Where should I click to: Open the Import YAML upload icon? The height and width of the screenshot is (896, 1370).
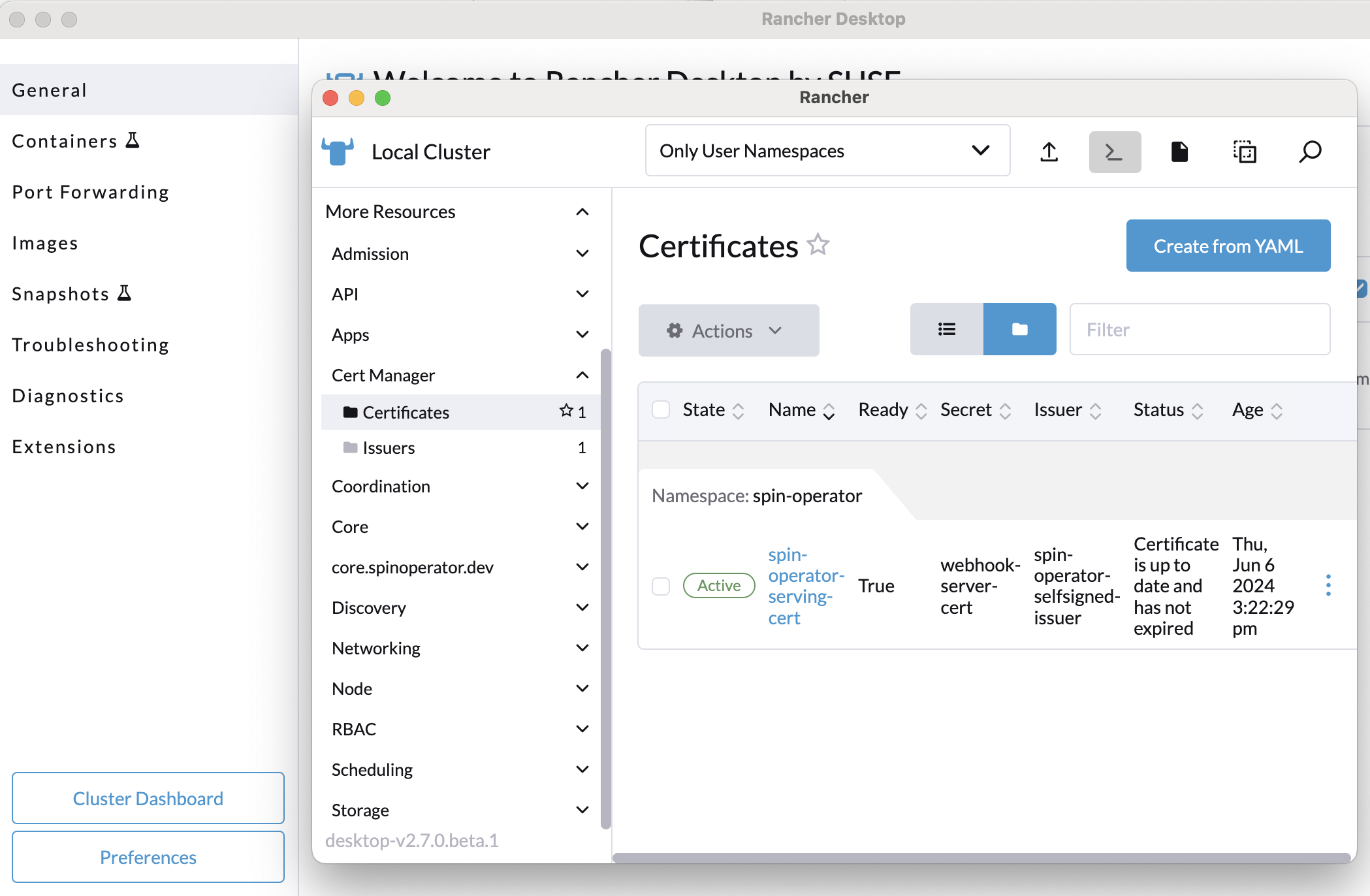pyautogui.click(x=1049, y=152)
